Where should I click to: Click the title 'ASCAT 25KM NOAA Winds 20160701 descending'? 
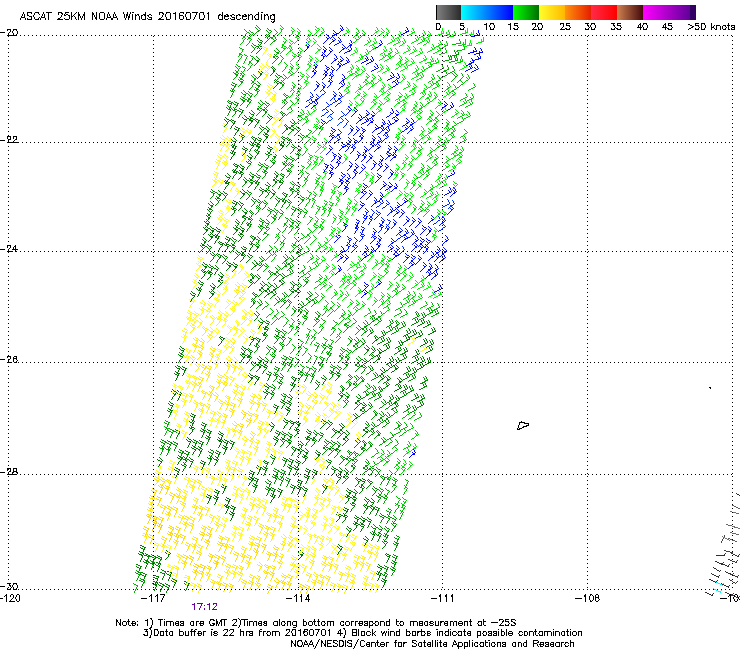147,17
